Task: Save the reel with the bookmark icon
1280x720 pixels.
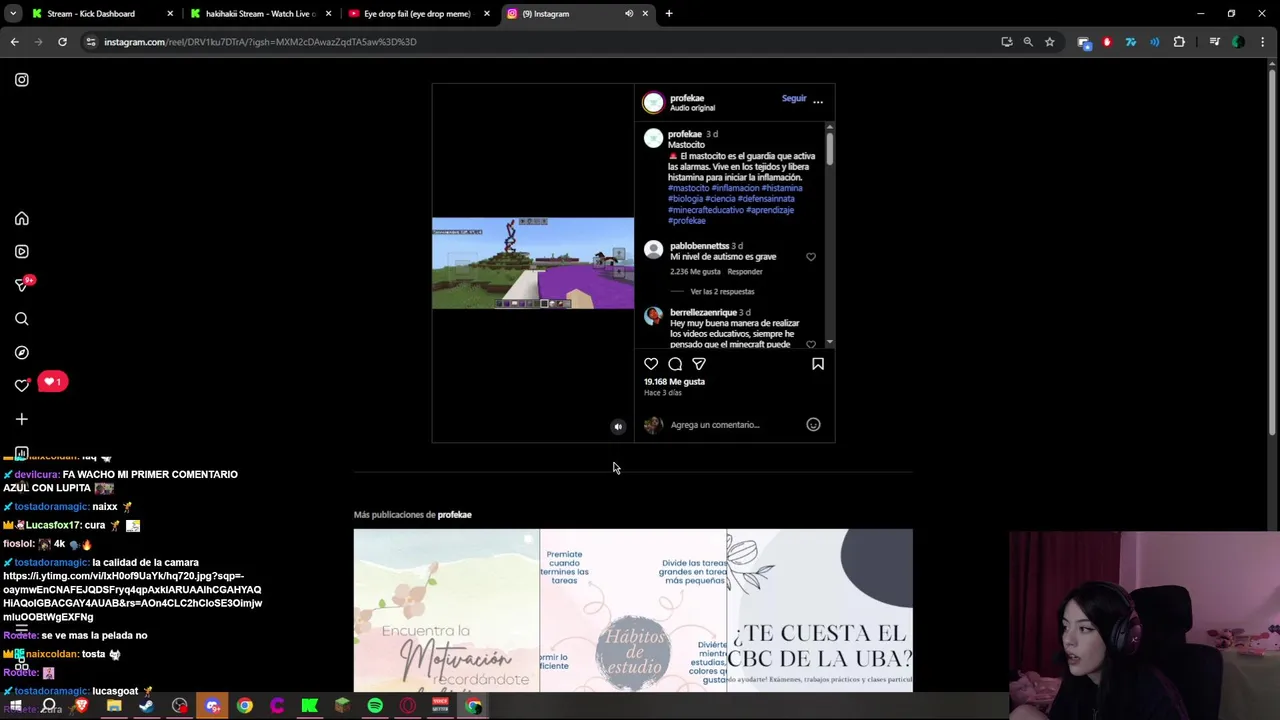Action: pyautogui.click(x=818, y=364)
